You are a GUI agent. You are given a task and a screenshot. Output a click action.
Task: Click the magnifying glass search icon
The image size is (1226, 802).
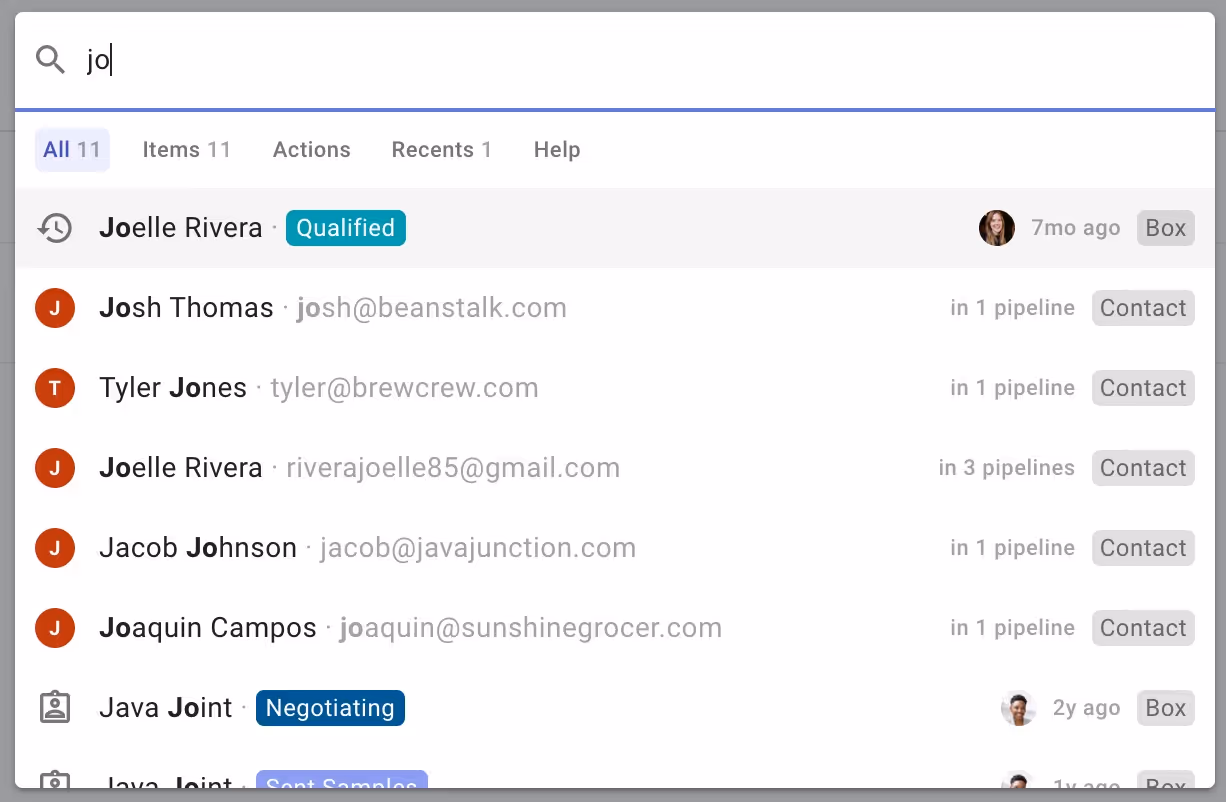tap(50, 60)
